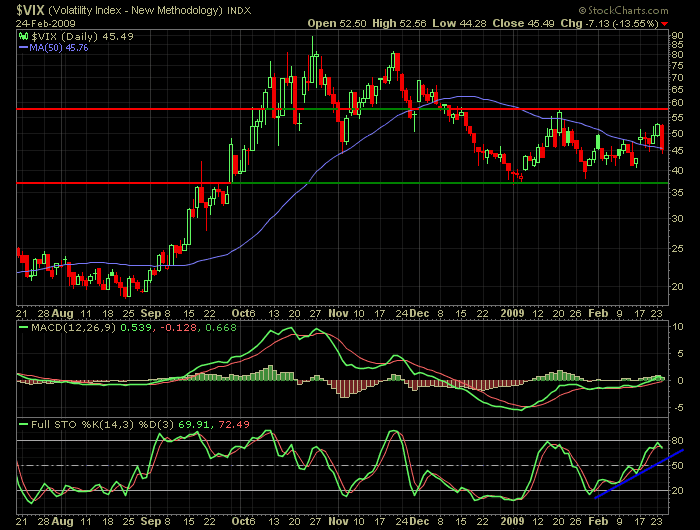Click the INDX exchange label
This screenshot has height=530, width=700.
(x=239, y=10)
